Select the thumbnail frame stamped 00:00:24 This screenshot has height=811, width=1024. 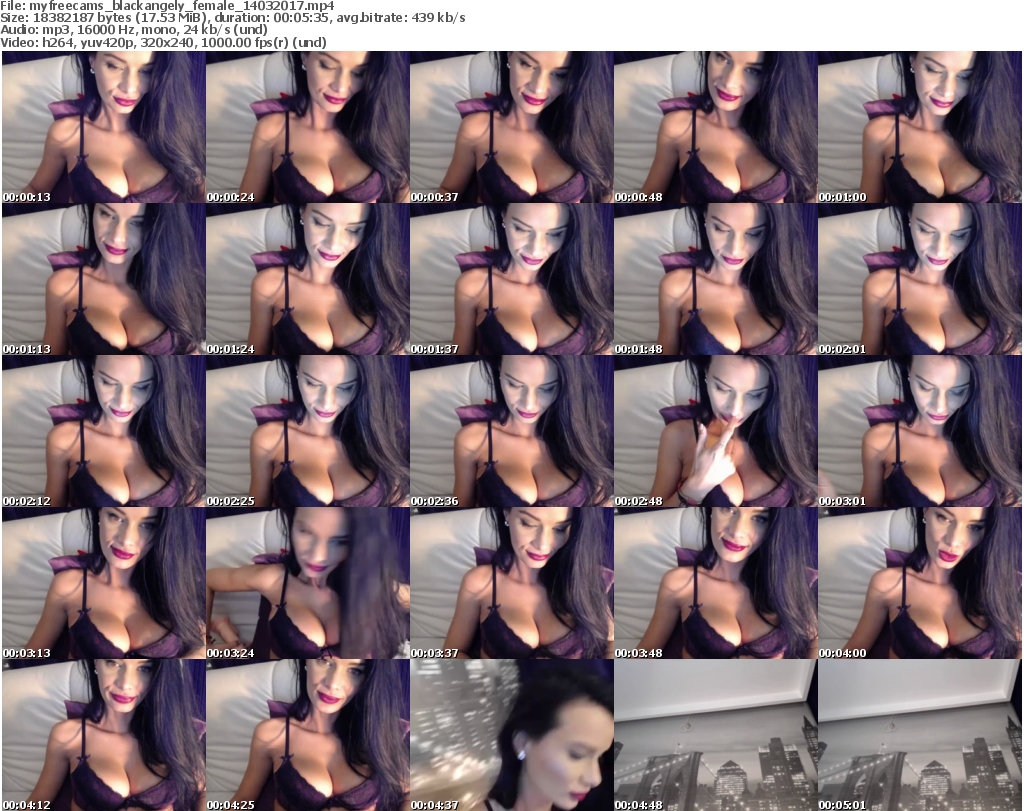tap(308, 127)
